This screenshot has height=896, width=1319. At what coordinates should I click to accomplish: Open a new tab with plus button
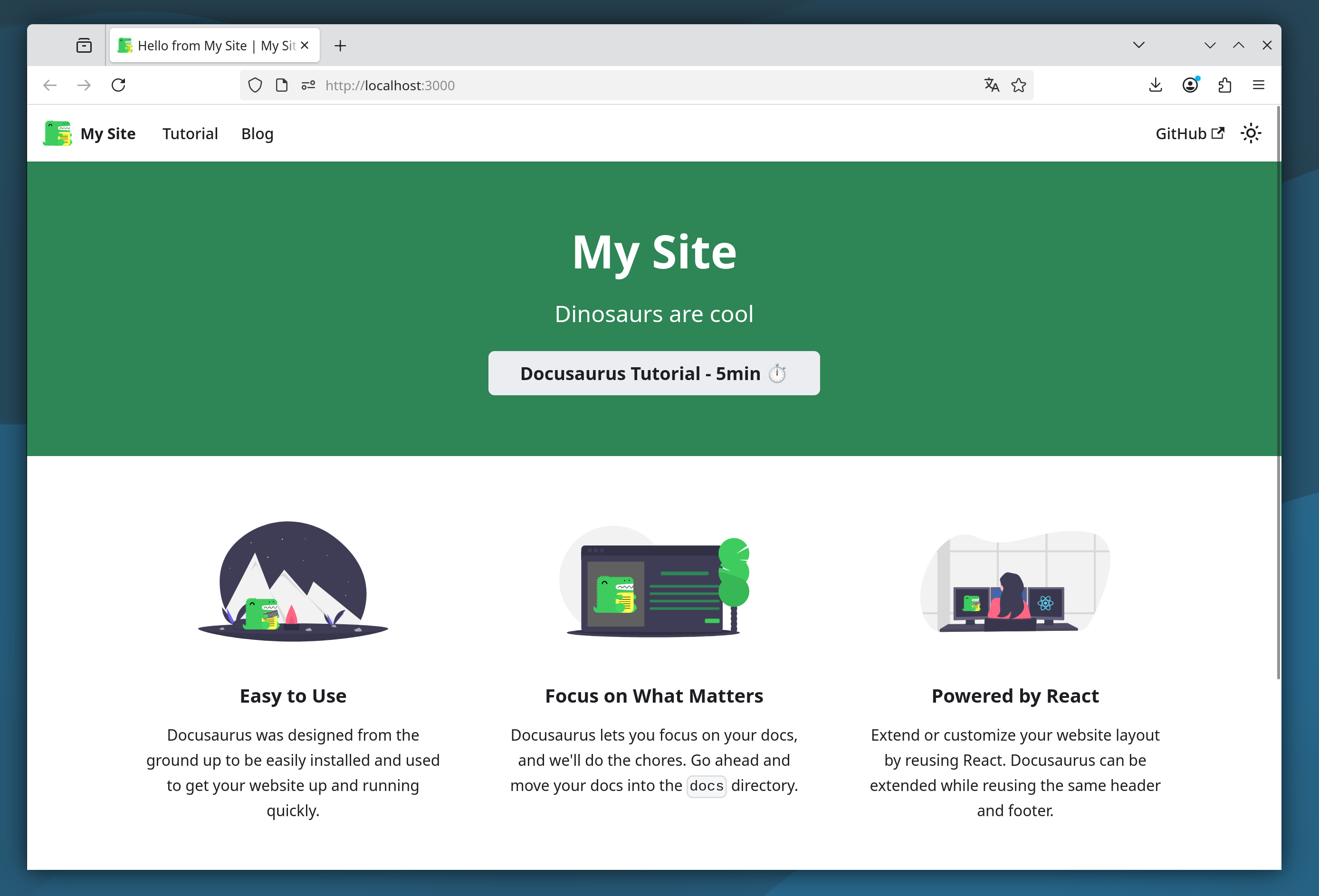tap(340, 46)
